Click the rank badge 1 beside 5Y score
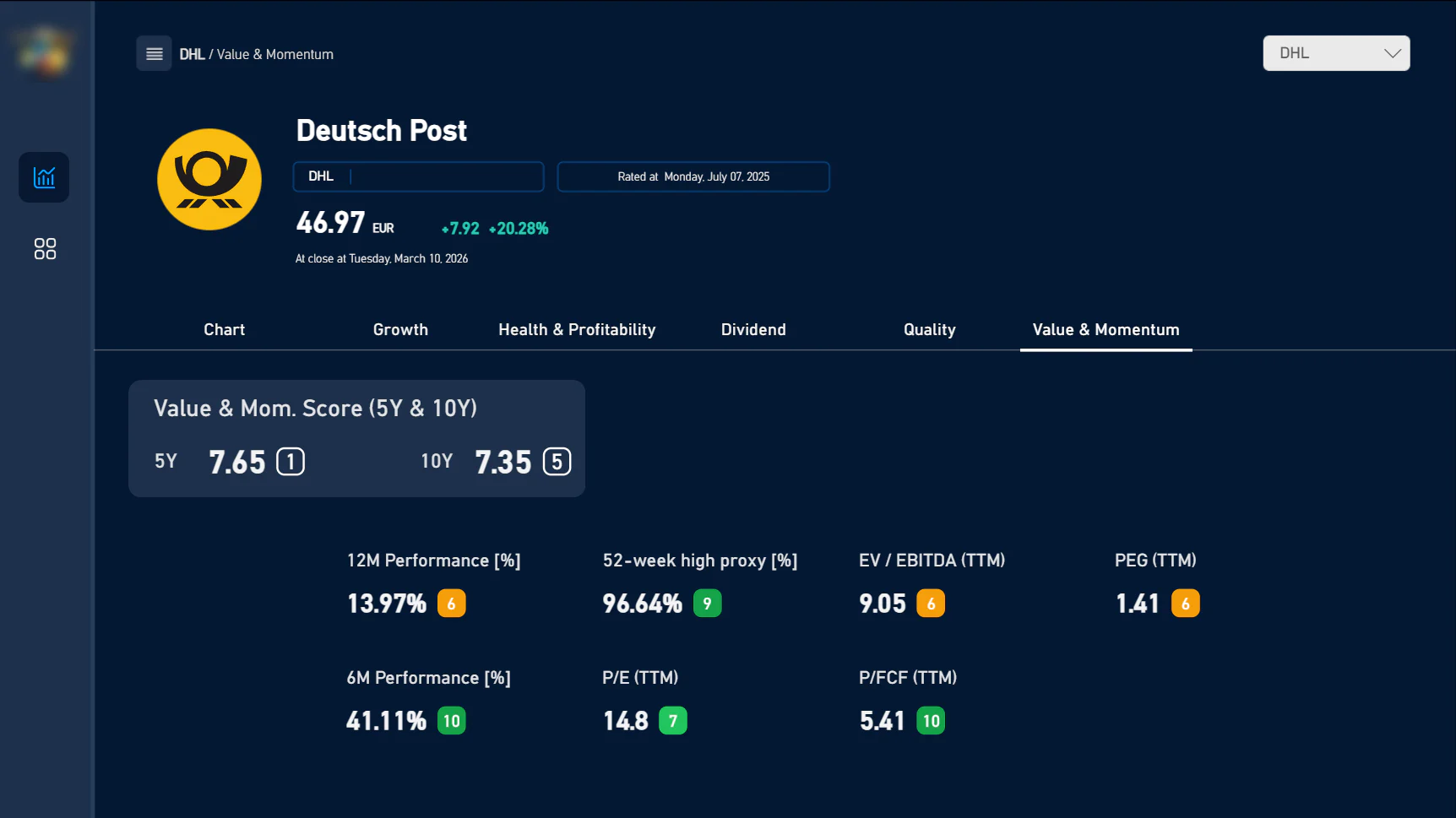Viewport: 1456px width, 818px height. click(x=291, y=462)
